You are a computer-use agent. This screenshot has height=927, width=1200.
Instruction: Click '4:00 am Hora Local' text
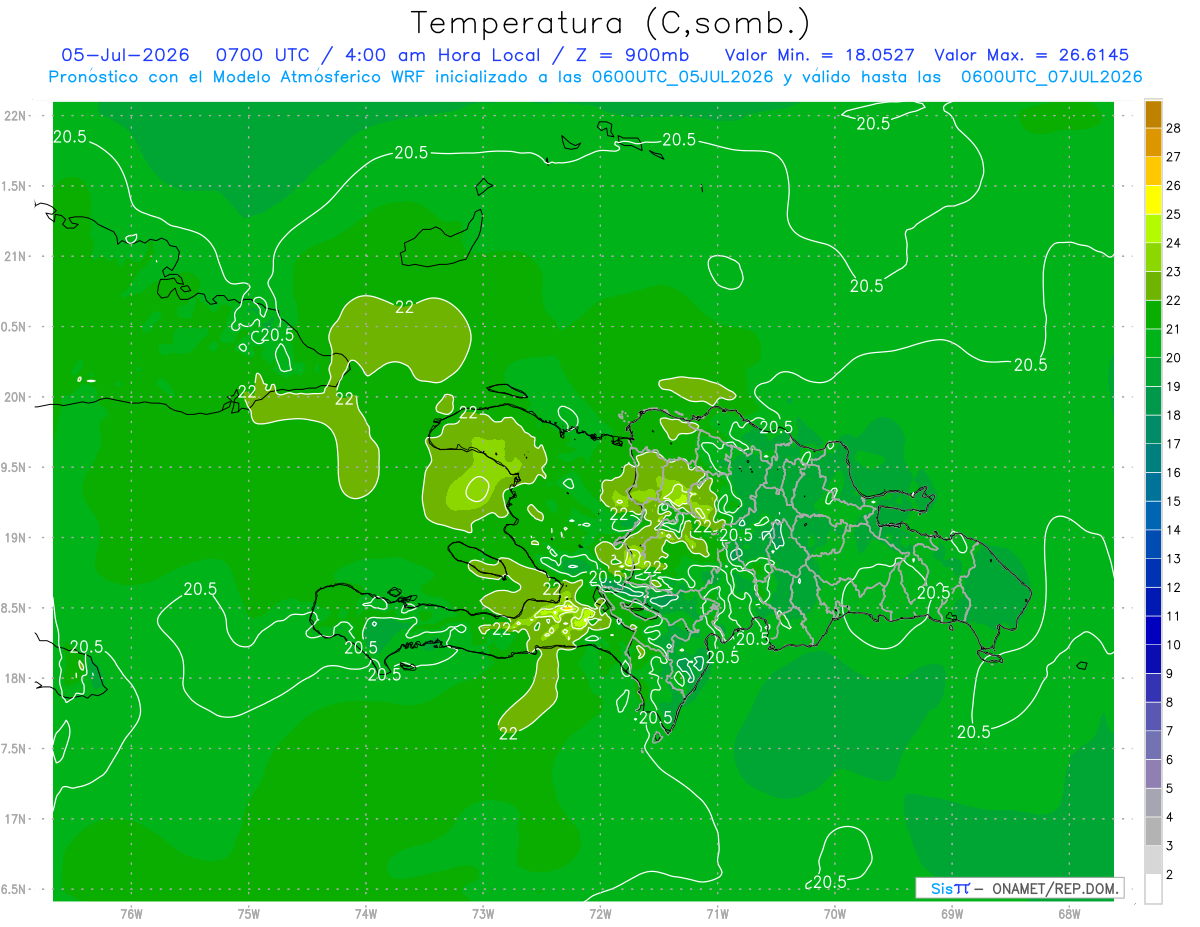tap(444, 55)
